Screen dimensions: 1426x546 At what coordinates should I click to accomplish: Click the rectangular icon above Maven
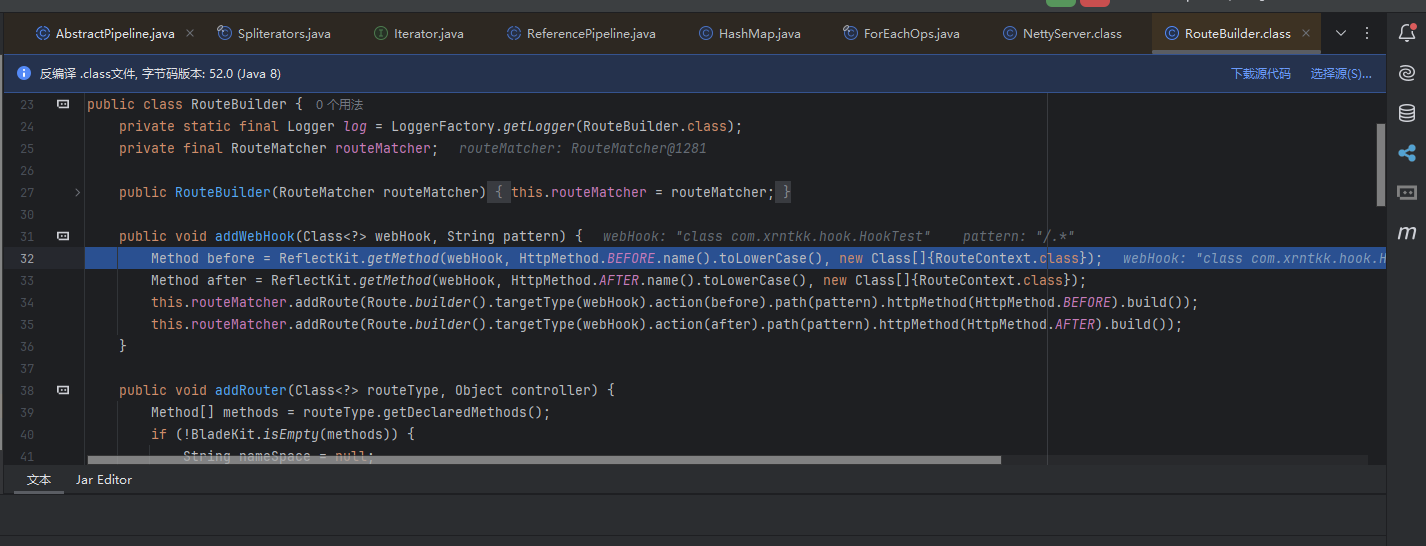pos(1406,192)
